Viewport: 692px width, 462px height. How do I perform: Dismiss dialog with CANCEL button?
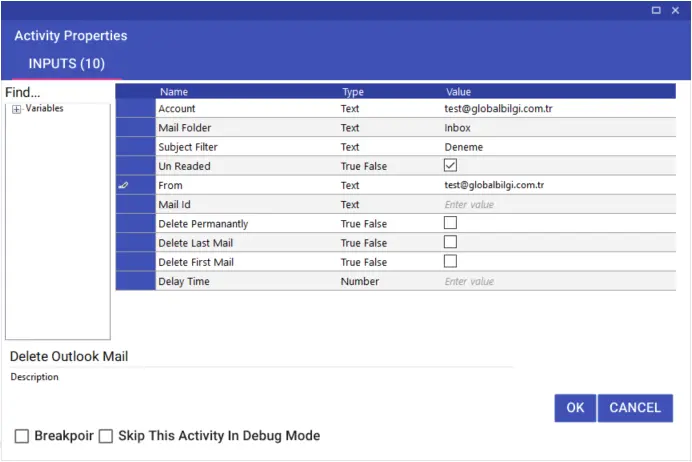635,408
